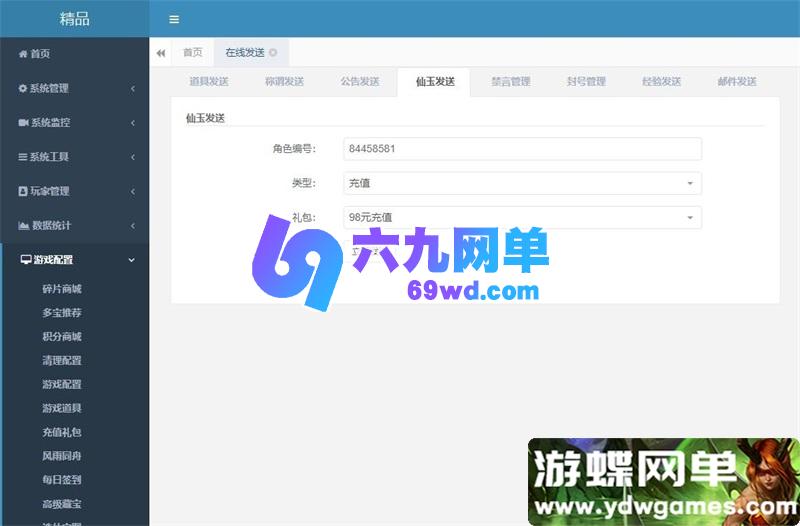The image size is (800, 526).
Task: Switch to the 封号管理 tab
Action: 586,82
